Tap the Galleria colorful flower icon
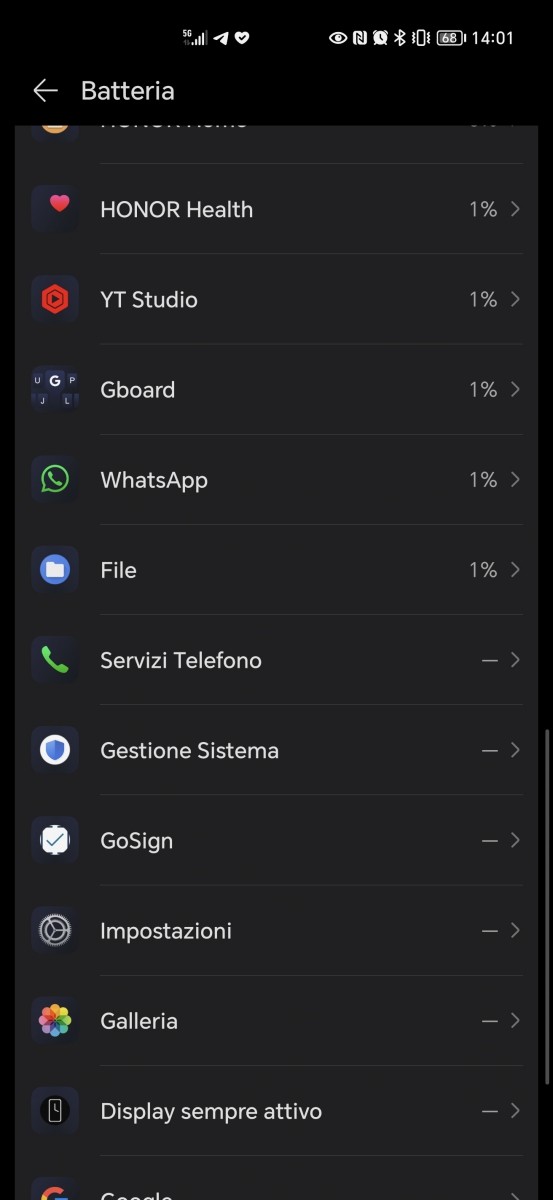Image resolution: width=553 pixels, height=1200 pixels. coord(55,1020)
